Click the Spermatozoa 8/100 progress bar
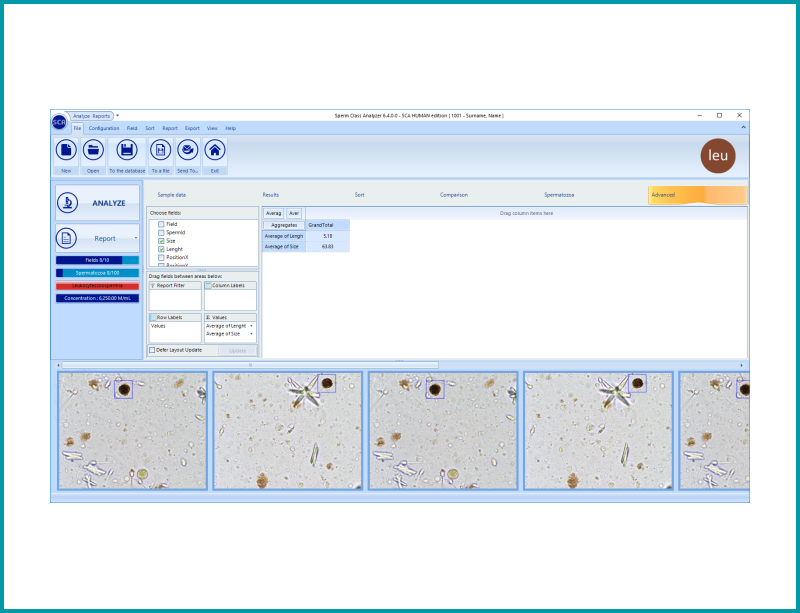The image size is (800, 613). pos(97,273)
